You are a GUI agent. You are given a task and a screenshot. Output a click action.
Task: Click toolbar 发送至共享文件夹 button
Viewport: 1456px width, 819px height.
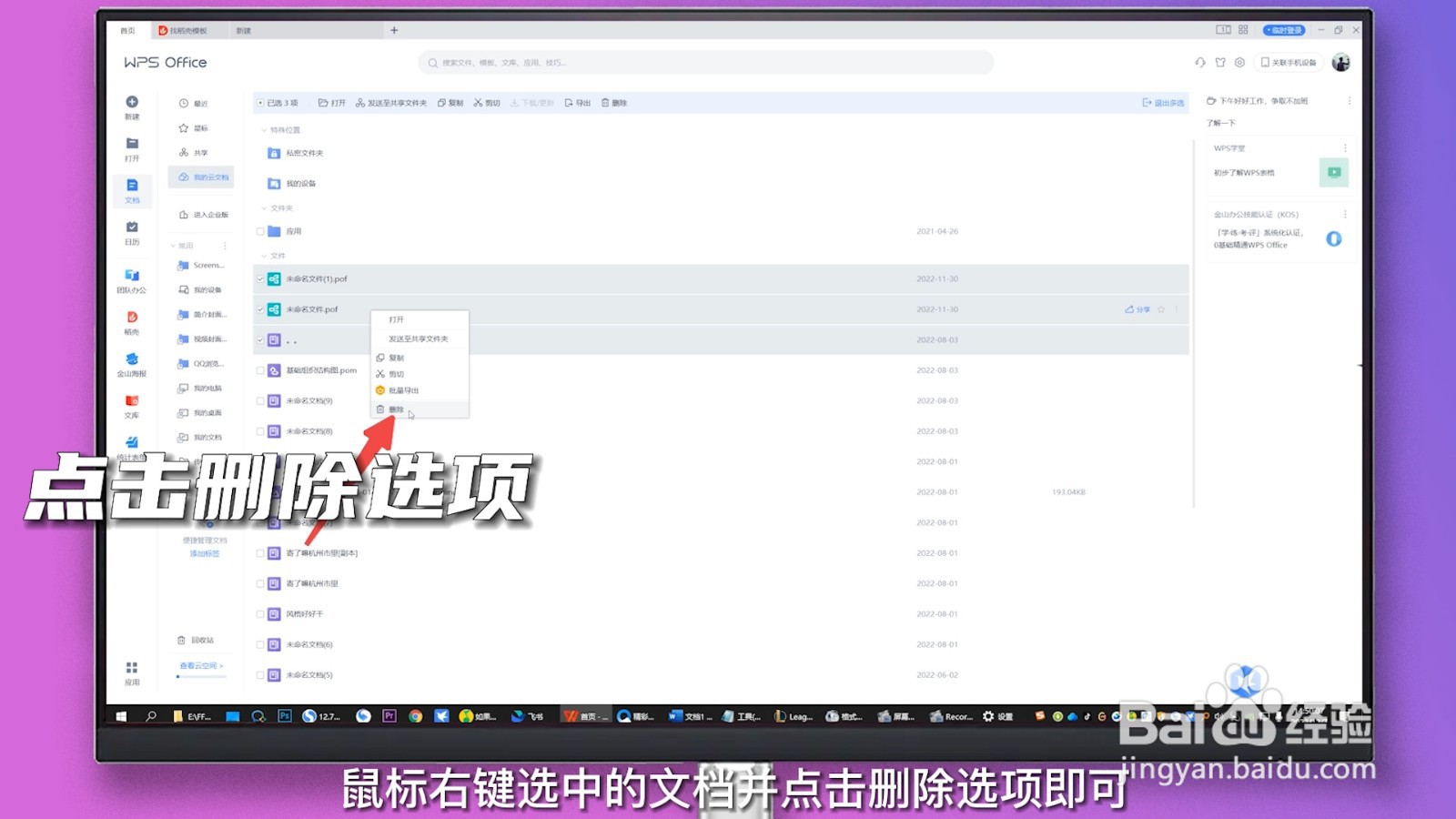coord(391,103)
